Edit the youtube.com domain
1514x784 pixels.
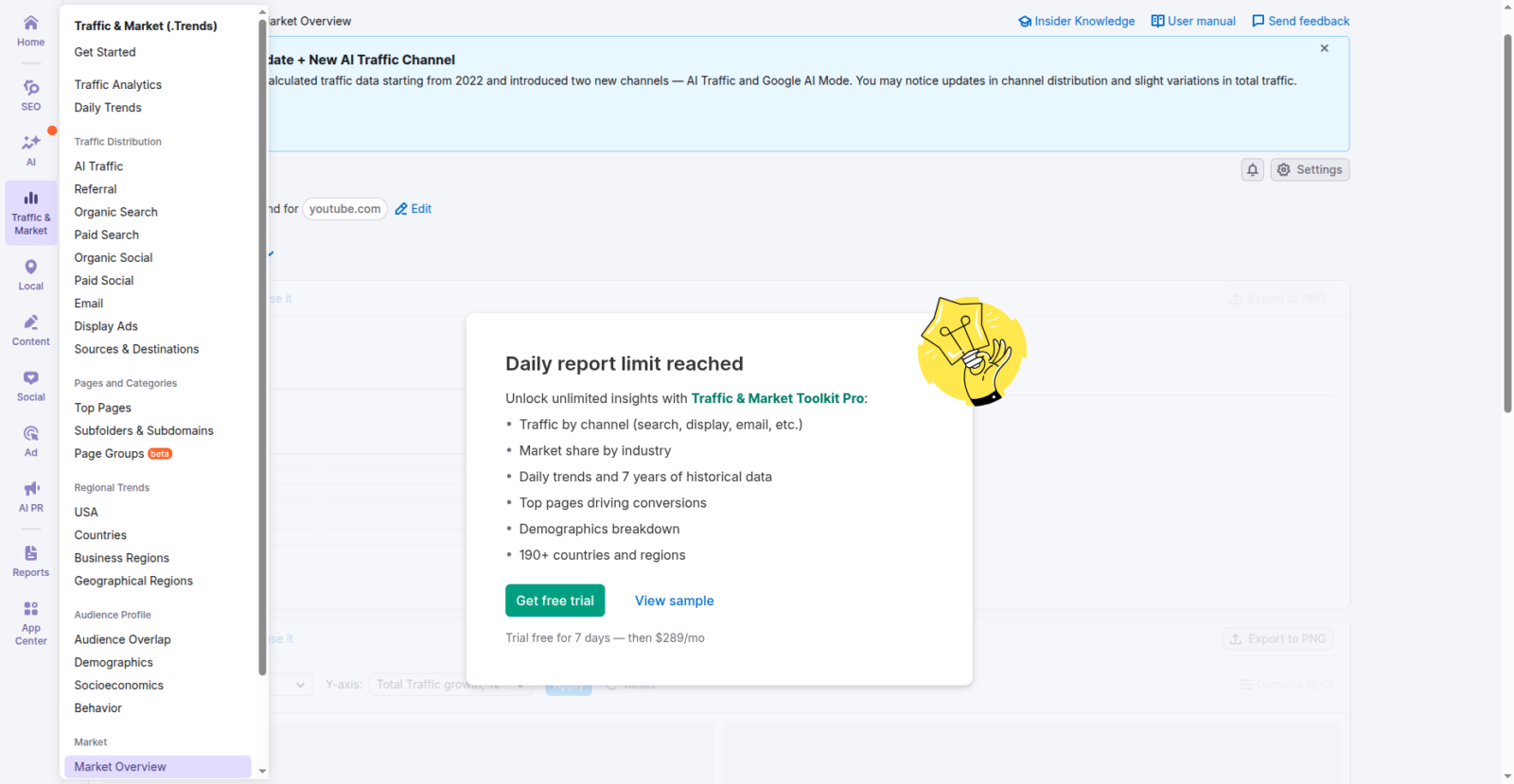tap(414, 209)
